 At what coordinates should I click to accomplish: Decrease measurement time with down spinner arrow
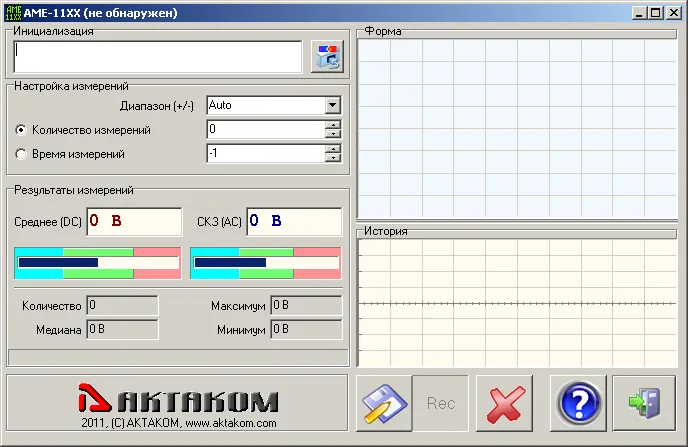333,157
